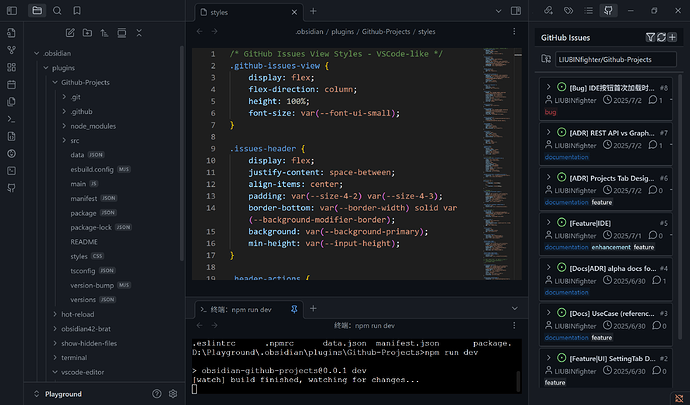
Task: Collapse the plugins folder
Action: pyautogui.click(x=46, y=68)
